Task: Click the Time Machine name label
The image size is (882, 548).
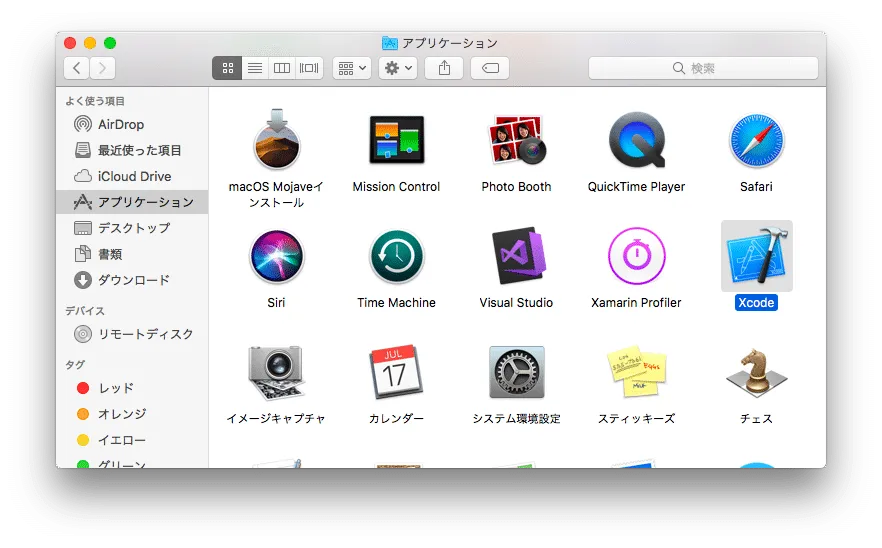Action: [397, 303]
